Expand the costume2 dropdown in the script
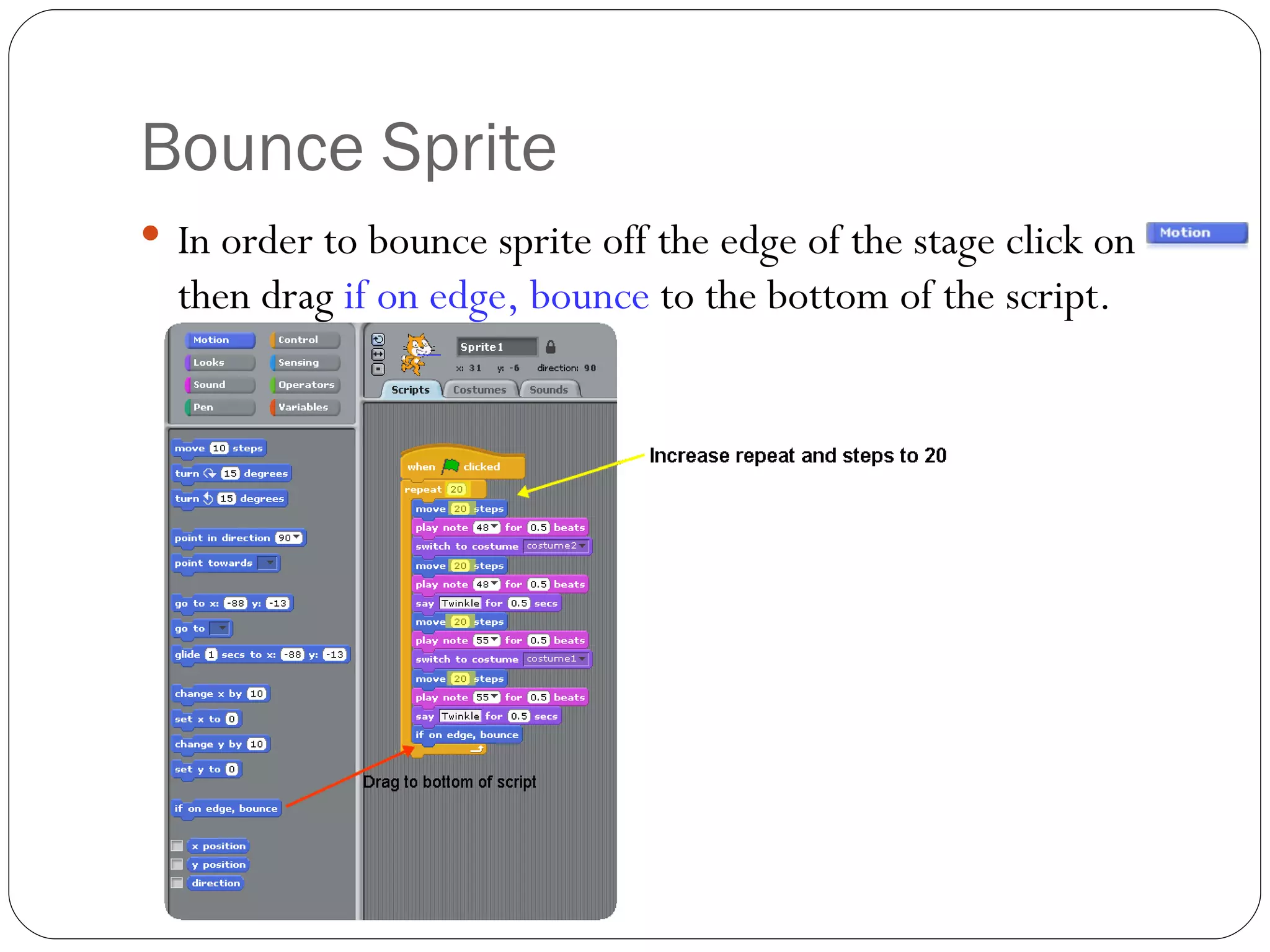The image size is (1270, 952). (582, 546)
